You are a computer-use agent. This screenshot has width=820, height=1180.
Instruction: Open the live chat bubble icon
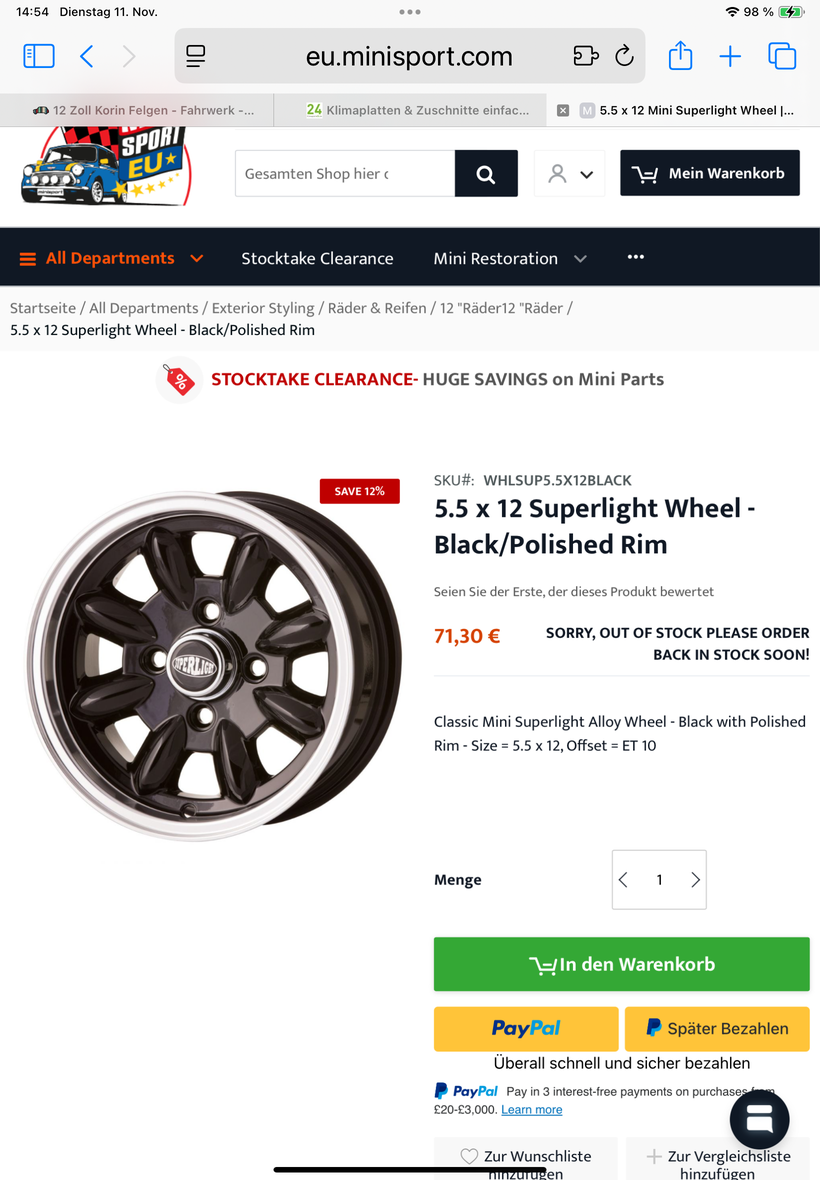point(760,1120)
